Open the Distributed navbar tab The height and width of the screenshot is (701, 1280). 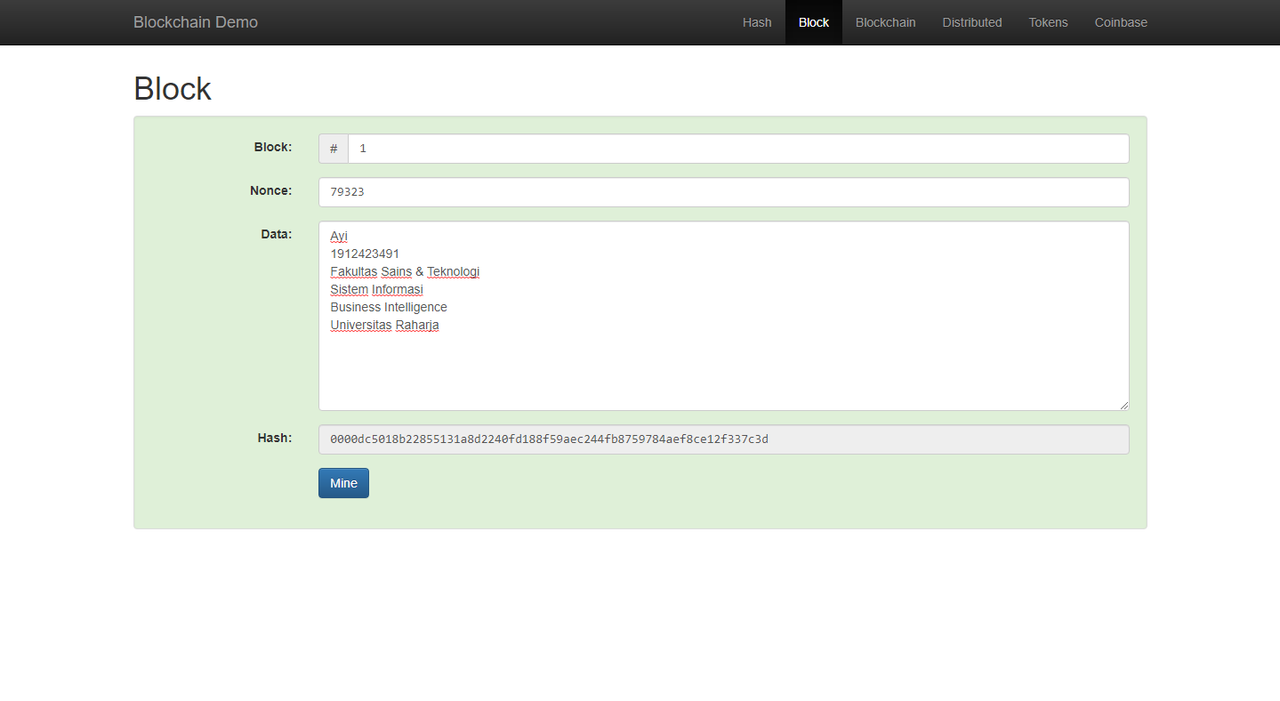[971, 22]
